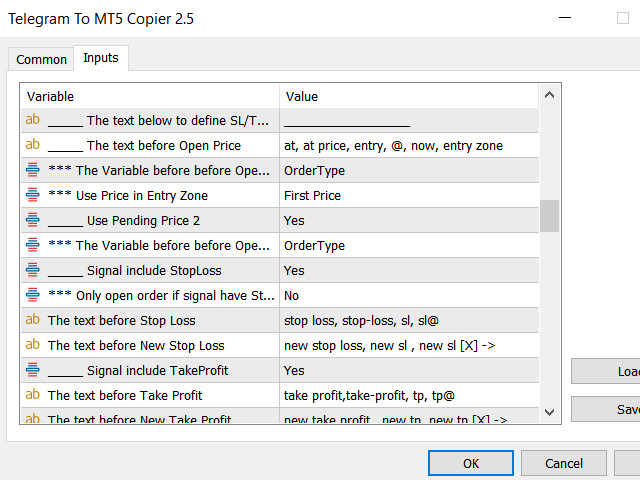Click the 'ab' icon beside 'The text before Take Profit'
The width and height of the screenshot is (640, 480).
pos(33,395)
